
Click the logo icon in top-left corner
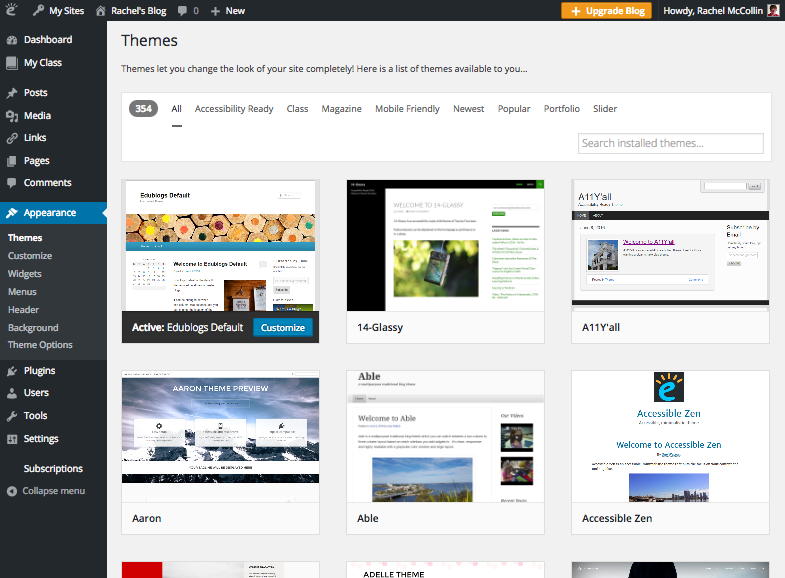point(12,10)
